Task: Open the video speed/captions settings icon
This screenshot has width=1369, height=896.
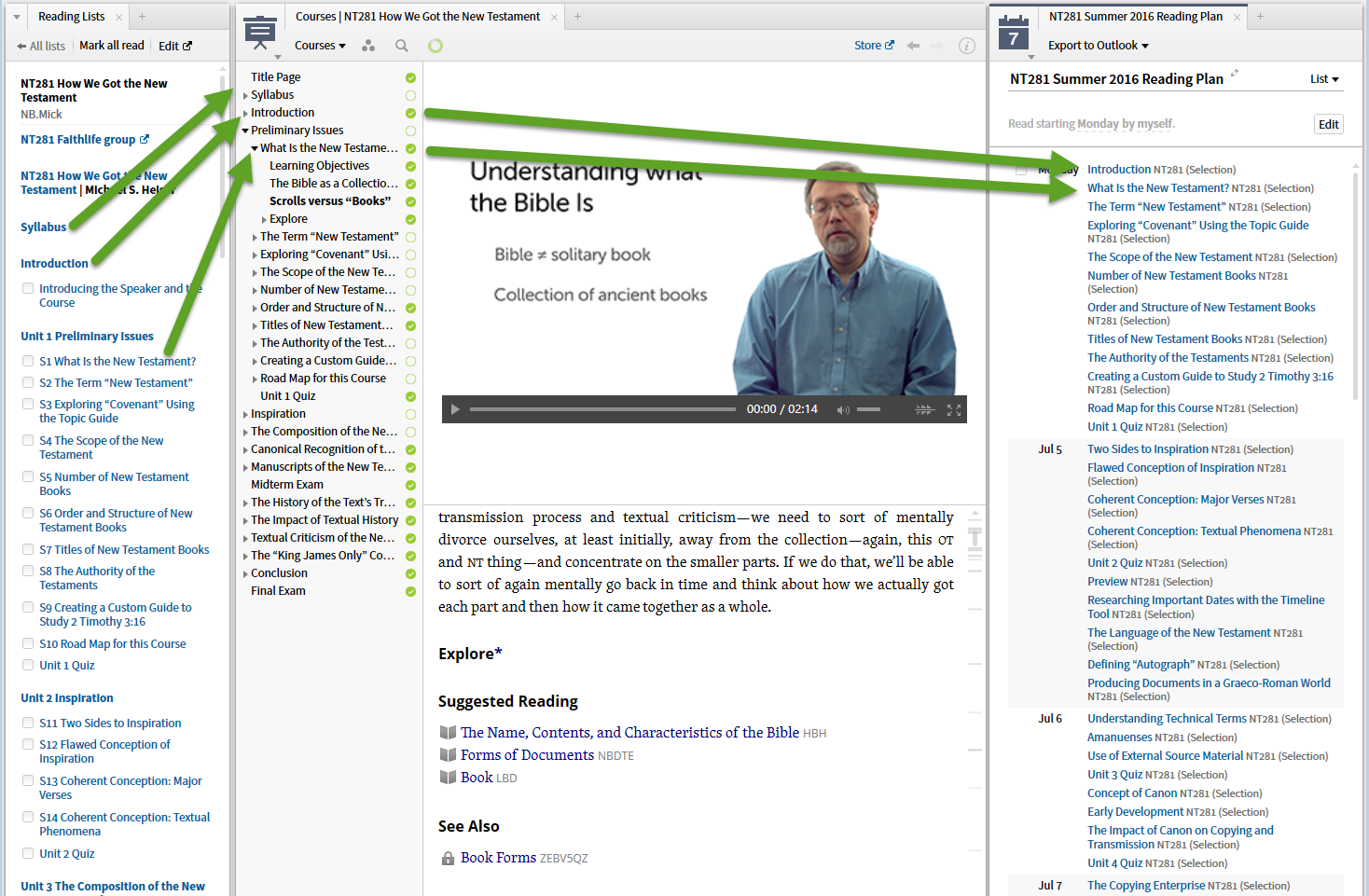Action: click(924, 409)
